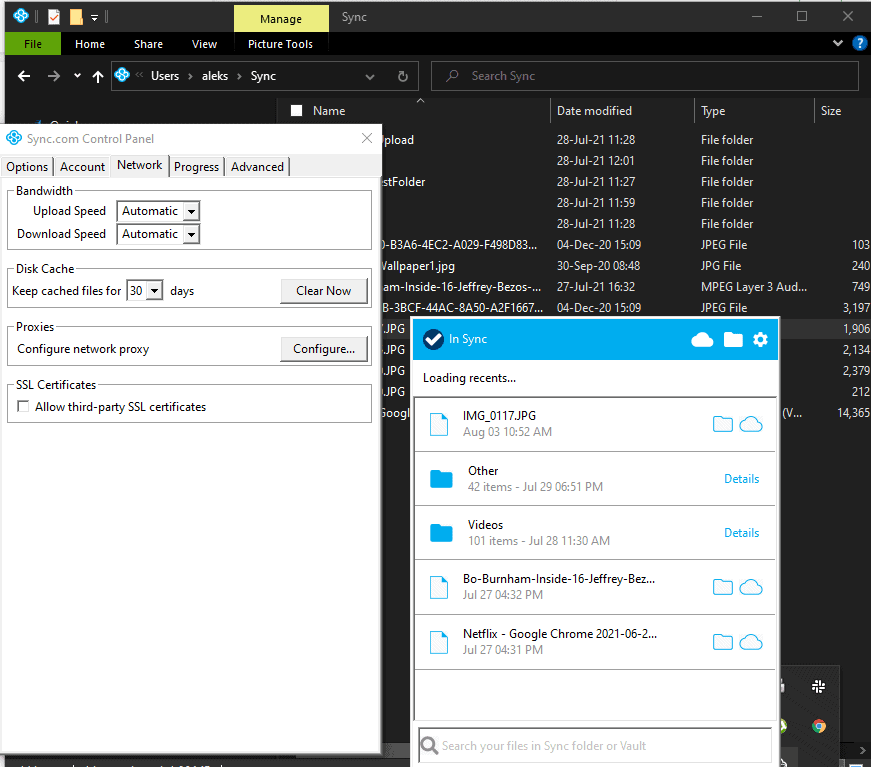
Task: Open the Sync cloud web panel icon
Action: pyautogui.click(x=702, y=340)
